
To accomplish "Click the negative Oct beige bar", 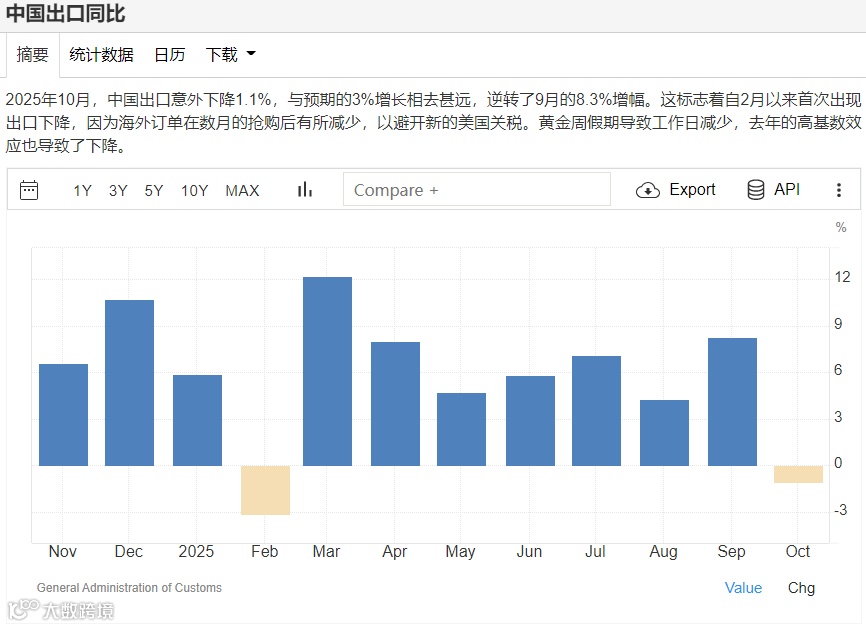I will (798, 475).
